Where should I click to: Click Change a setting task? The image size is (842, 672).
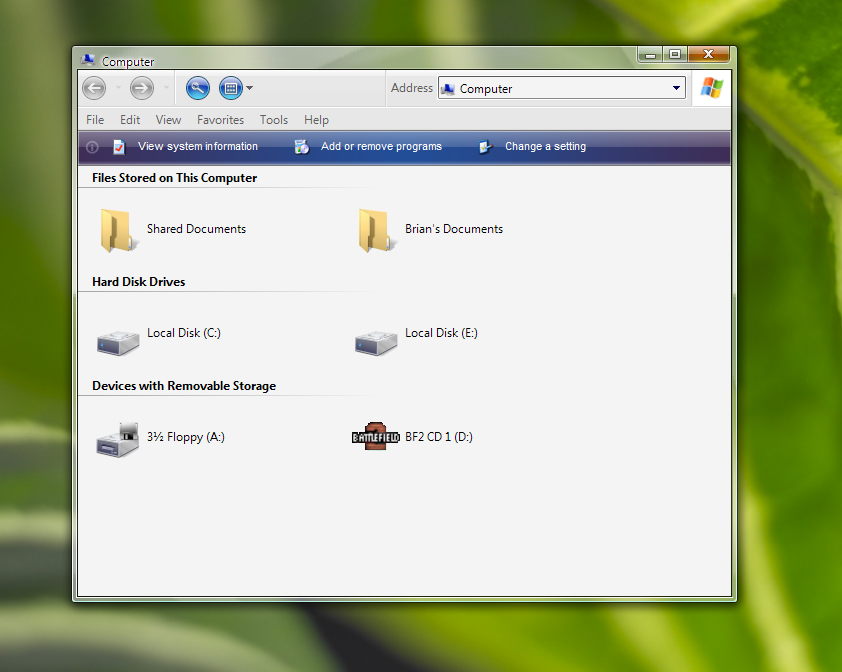coord(545,146)
